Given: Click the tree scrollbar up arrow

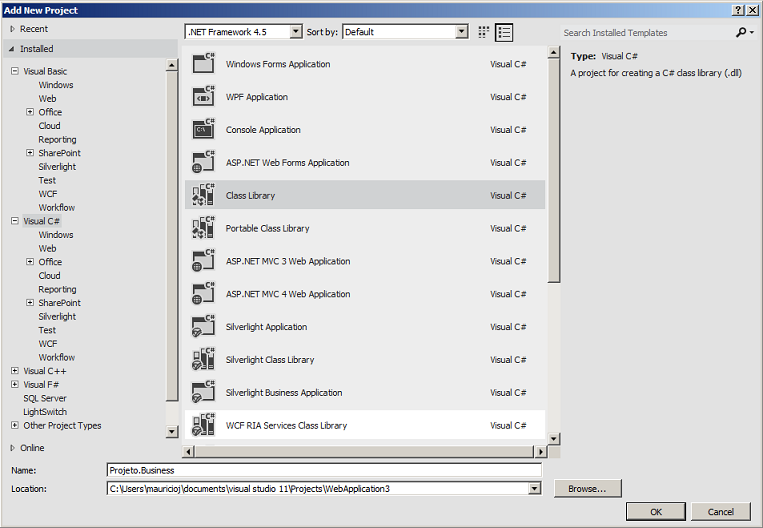Looking at the screenshot, I should (172, 65).
